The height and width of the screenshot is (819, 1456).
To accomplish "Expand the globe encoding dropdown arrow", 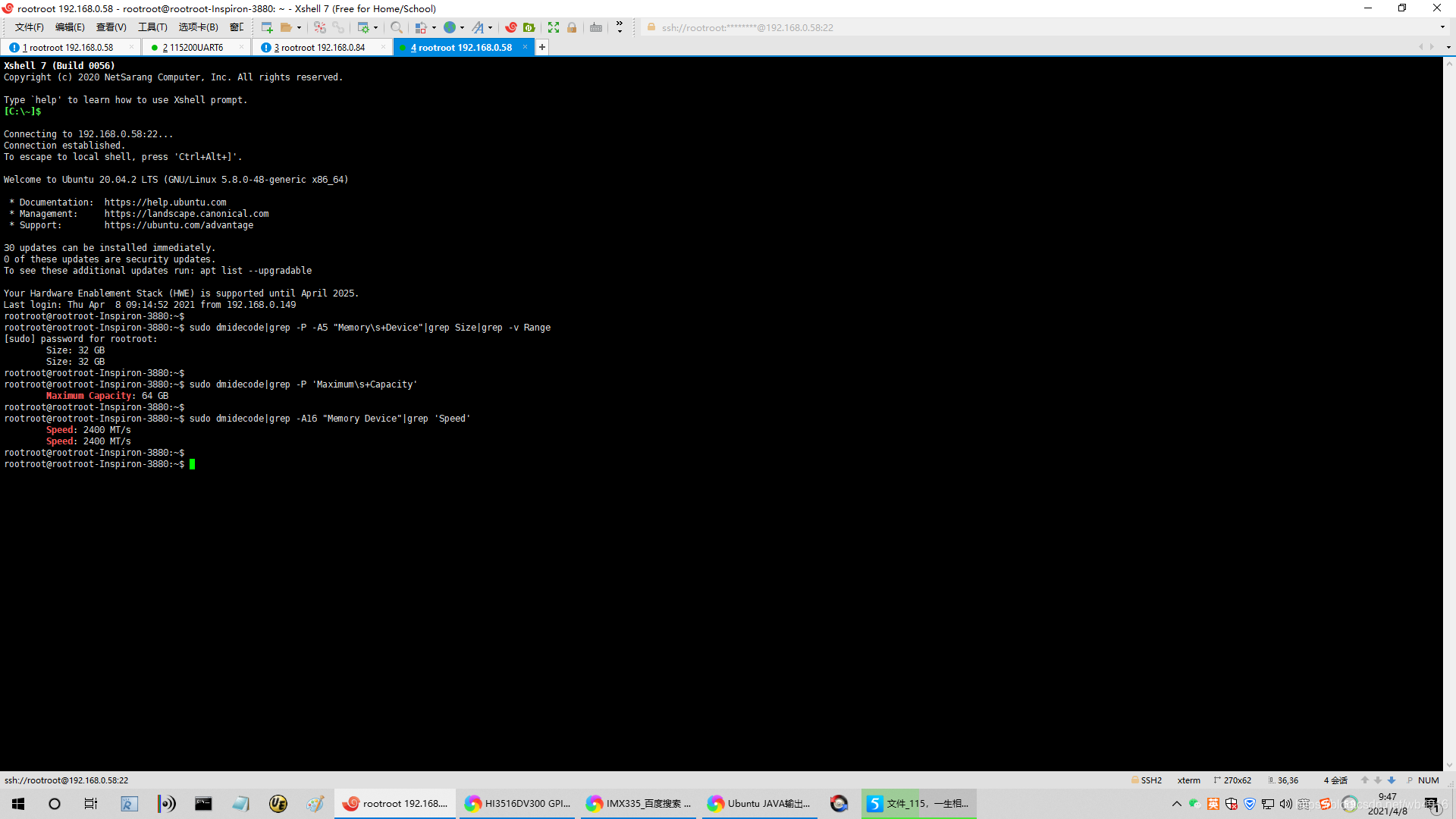I will tap(462, 27).
